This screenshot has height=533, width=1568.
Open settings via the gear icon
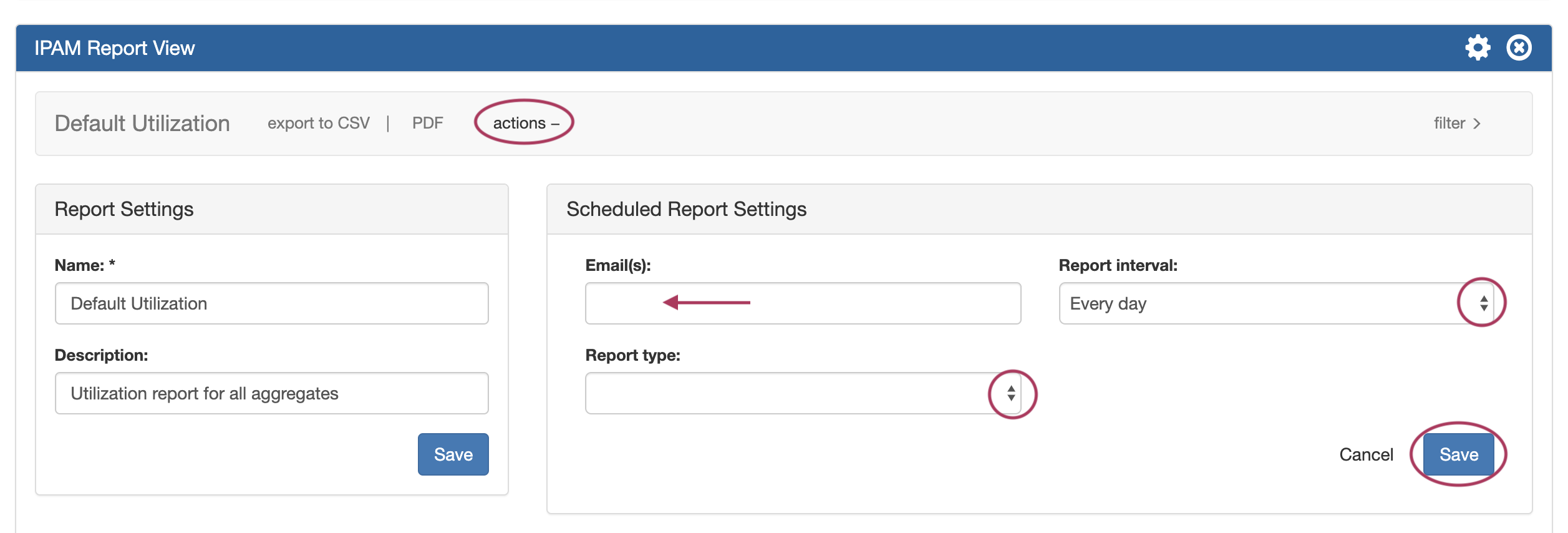tap(1478, 47)
